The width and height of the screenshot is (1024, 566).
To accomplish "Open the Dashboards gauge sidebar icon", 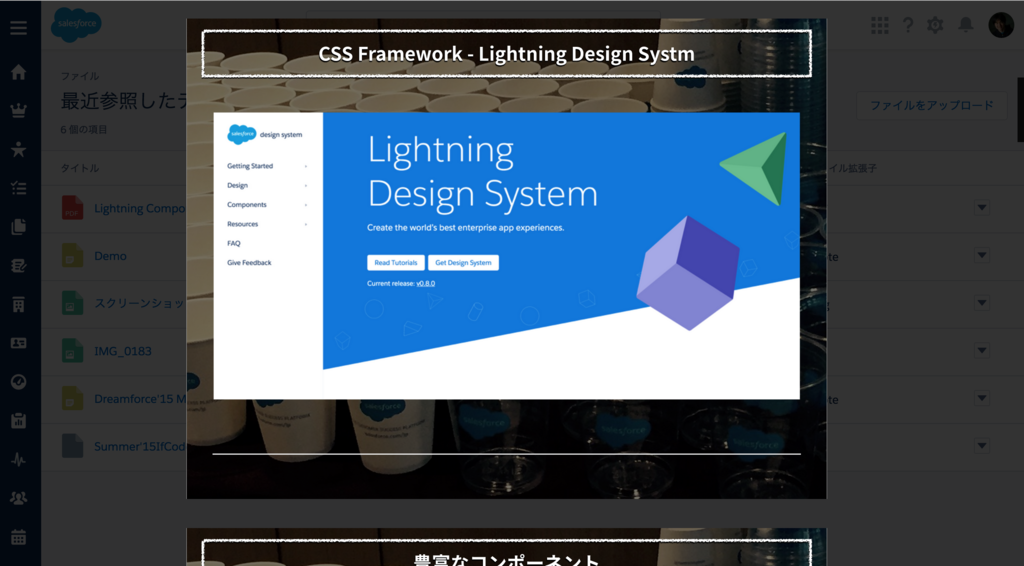I will pos(18,382).
